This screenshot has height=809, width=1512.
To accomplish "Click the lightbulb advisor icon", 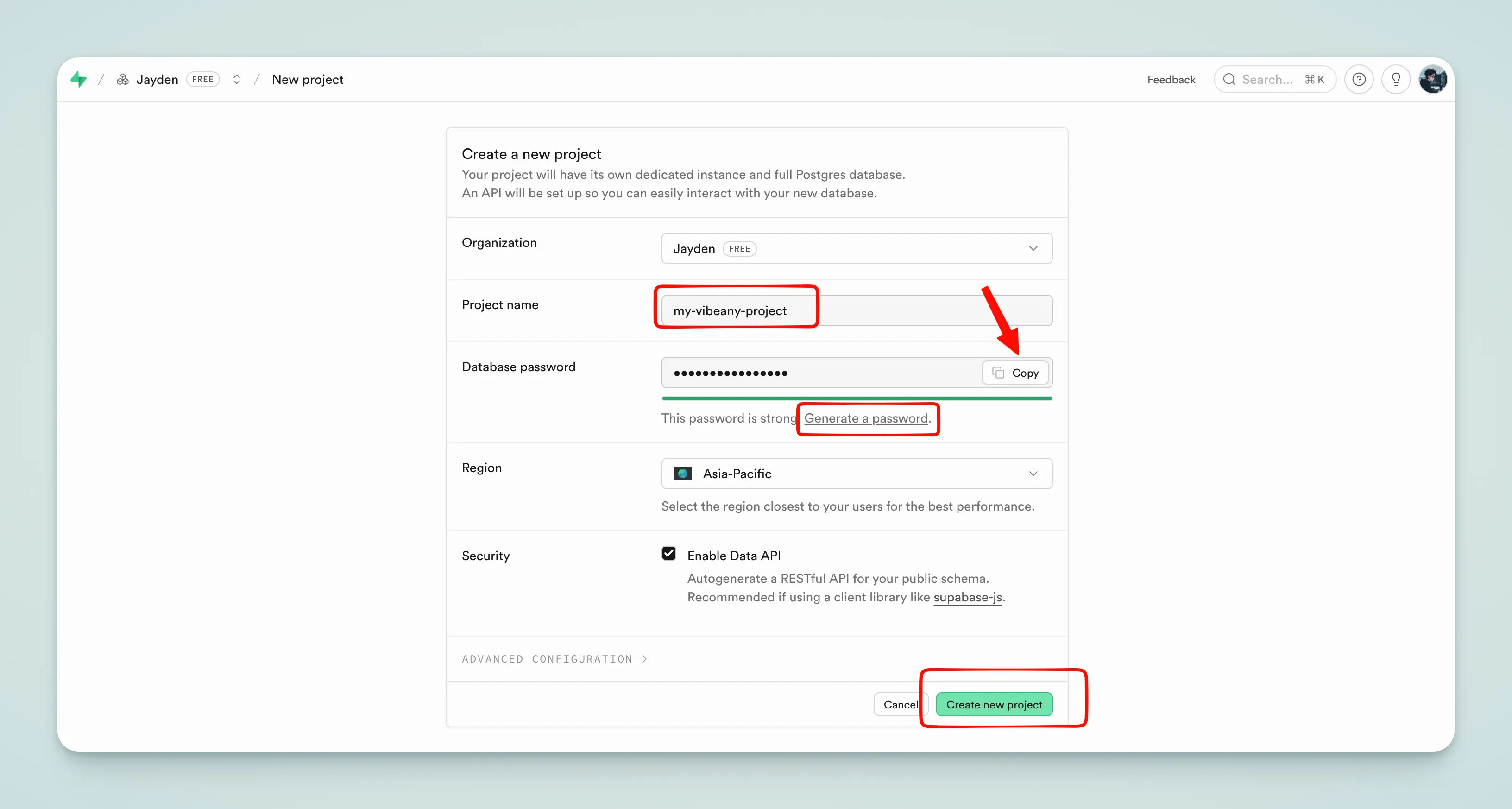I will 1396,79.
